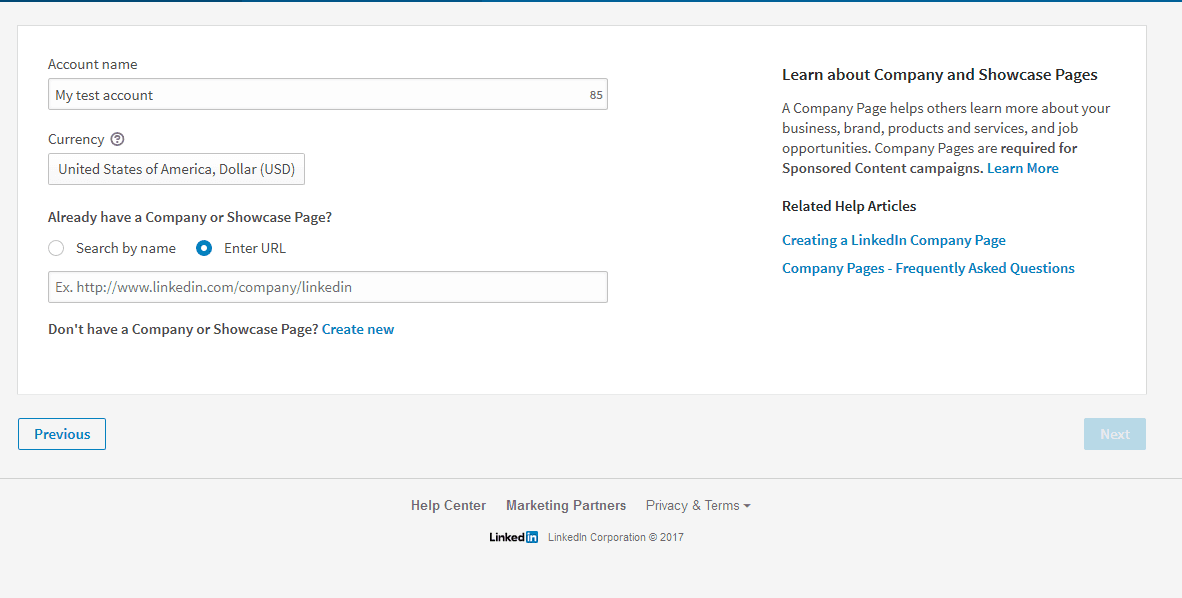1182x598 pixels.
Task: Click the character counter showing 85
Action: (x=595, y=94)
